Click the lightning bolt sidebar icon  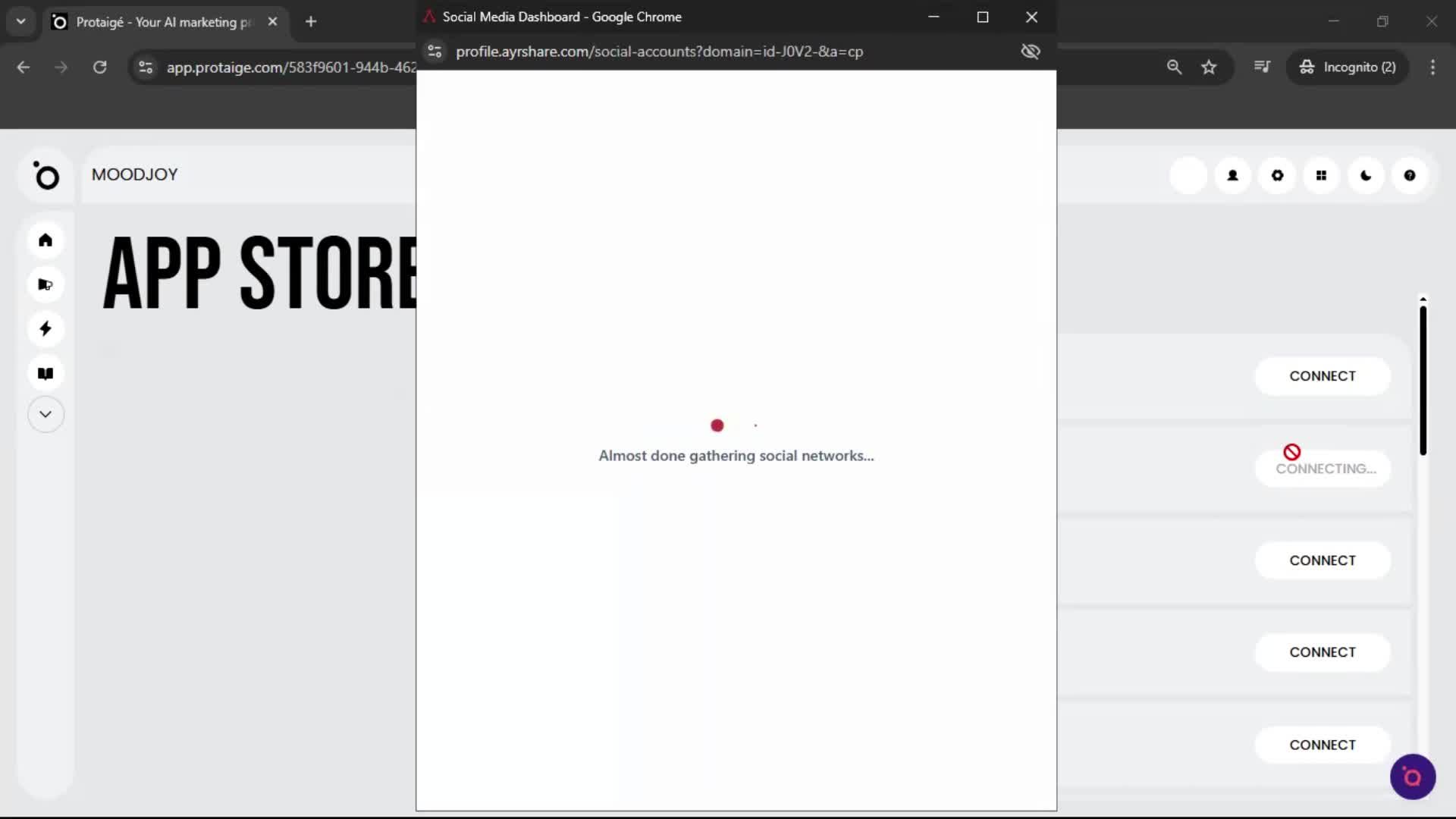[x=45, y=328]
